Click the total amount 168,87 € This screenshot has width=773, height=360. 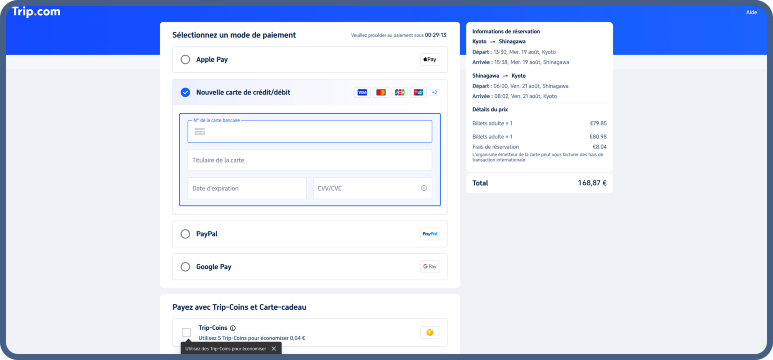coord(592,183)
